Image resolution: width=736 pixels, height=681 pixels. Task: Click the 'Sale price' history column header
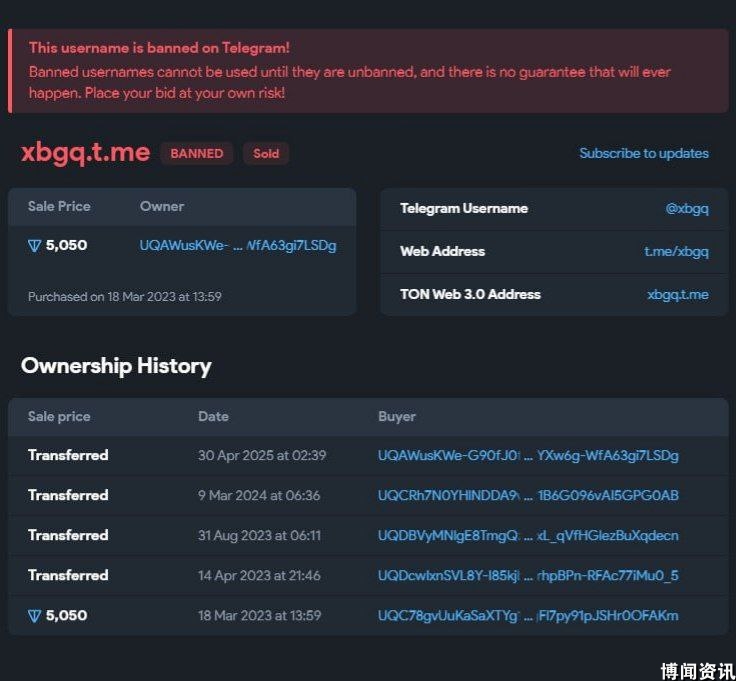click(59, 416)
